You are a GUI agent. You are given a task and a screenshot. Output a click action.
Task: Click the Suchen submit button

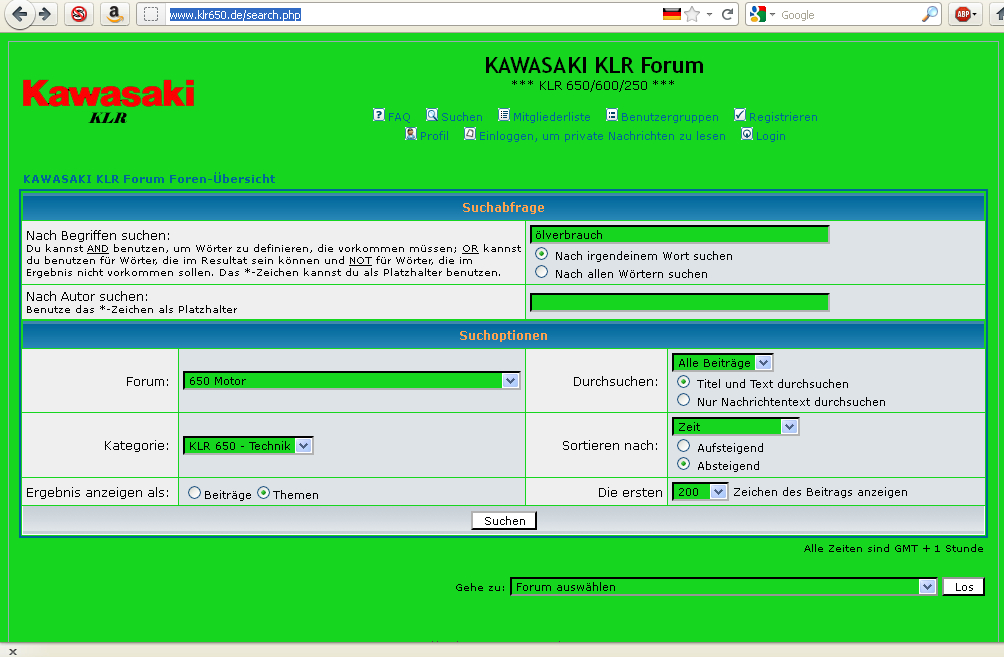504,521
